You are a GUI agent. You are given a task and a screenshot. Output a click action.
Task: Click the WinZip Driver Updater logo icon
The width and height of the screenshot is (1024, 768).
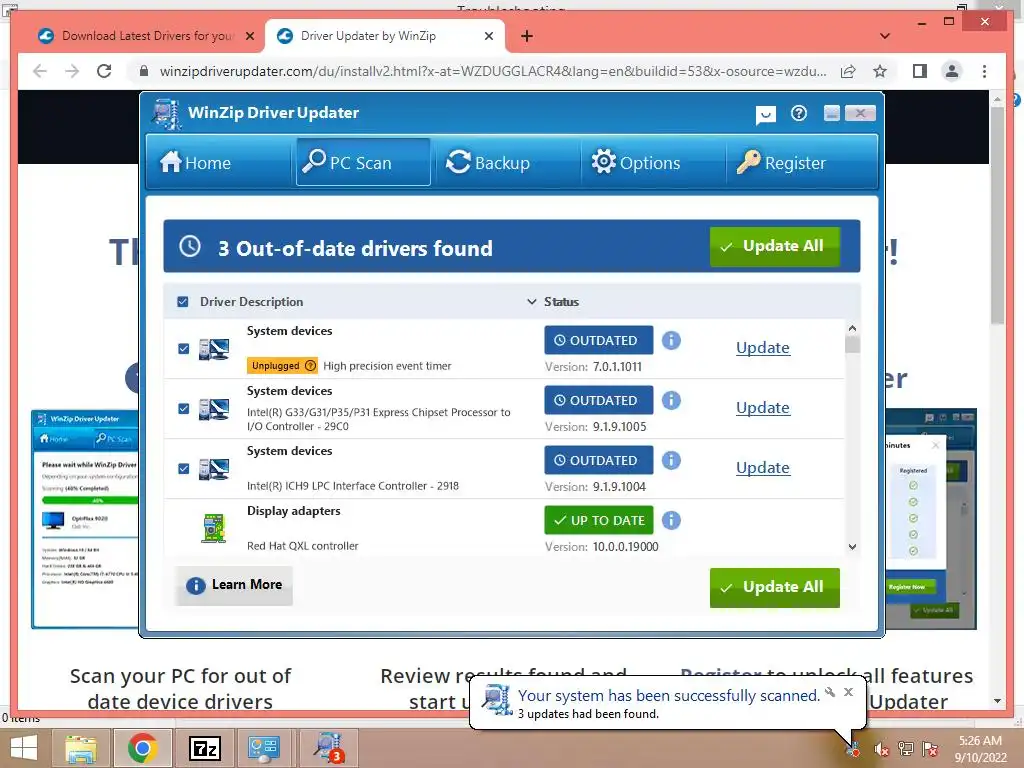(167, 114)
